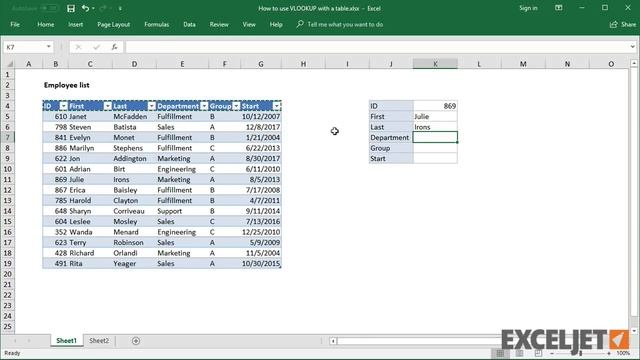The width and height of the screenshot is (640, 360).
Task: Click the lookup cell showing Irons
Action: (x=435, y=127)
